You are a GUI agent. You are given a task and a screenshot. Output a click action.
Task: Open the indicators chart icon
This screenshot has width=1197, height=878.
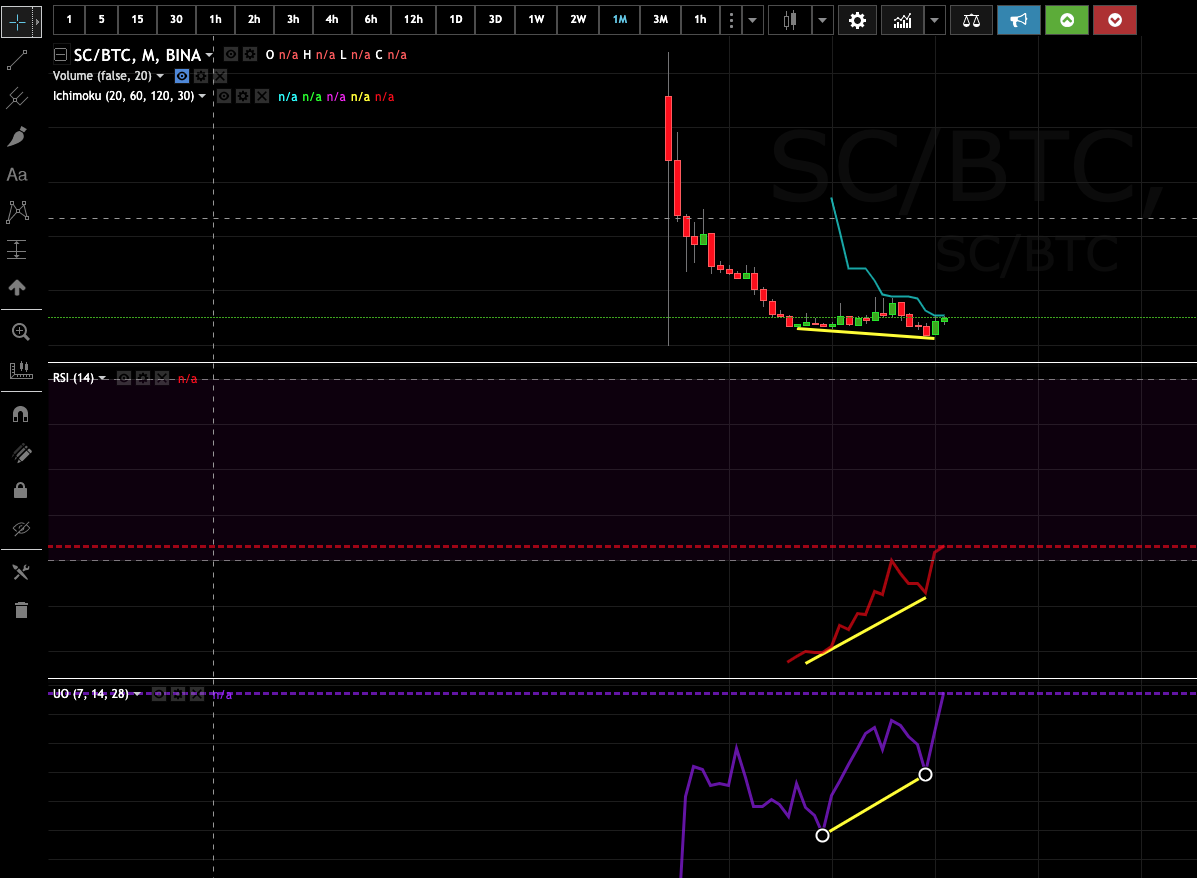(x=902, y=20)
